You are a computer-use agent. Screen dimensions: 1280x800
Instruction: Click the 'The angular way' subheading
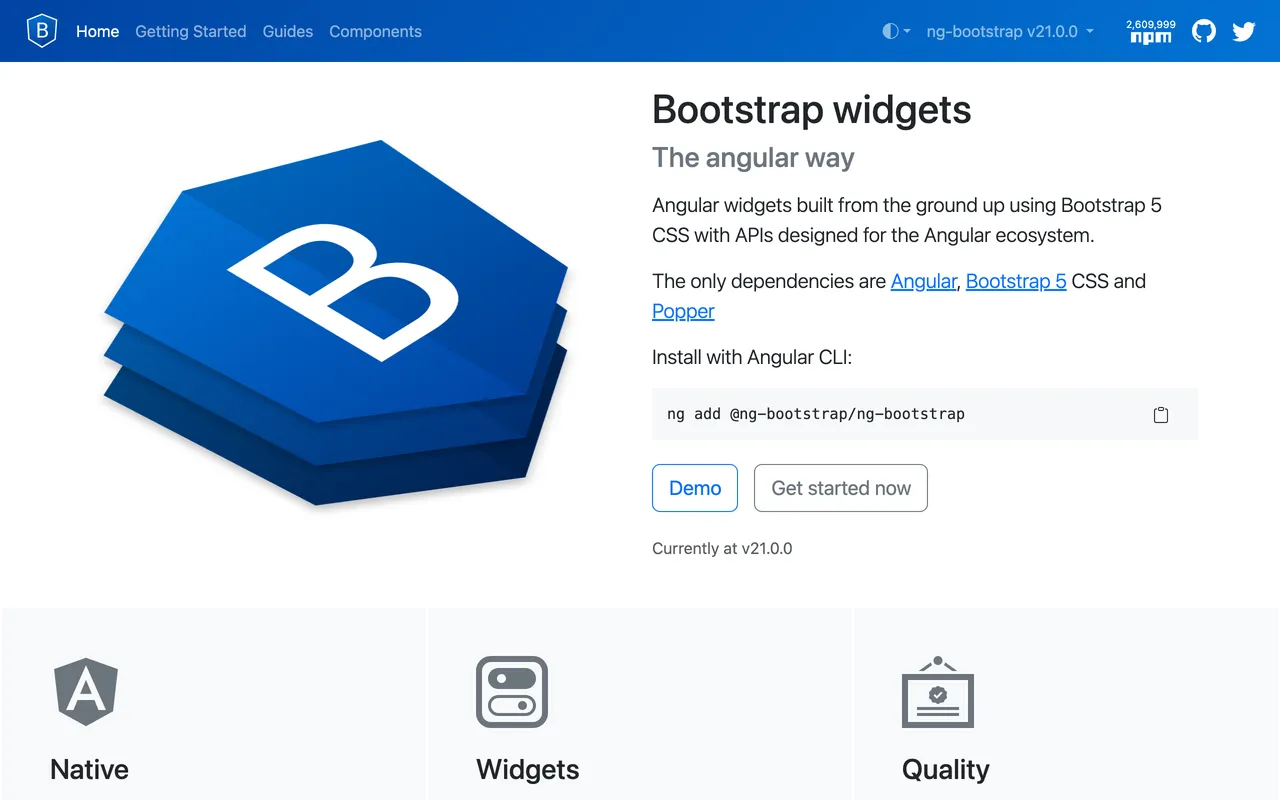point(753,158)
